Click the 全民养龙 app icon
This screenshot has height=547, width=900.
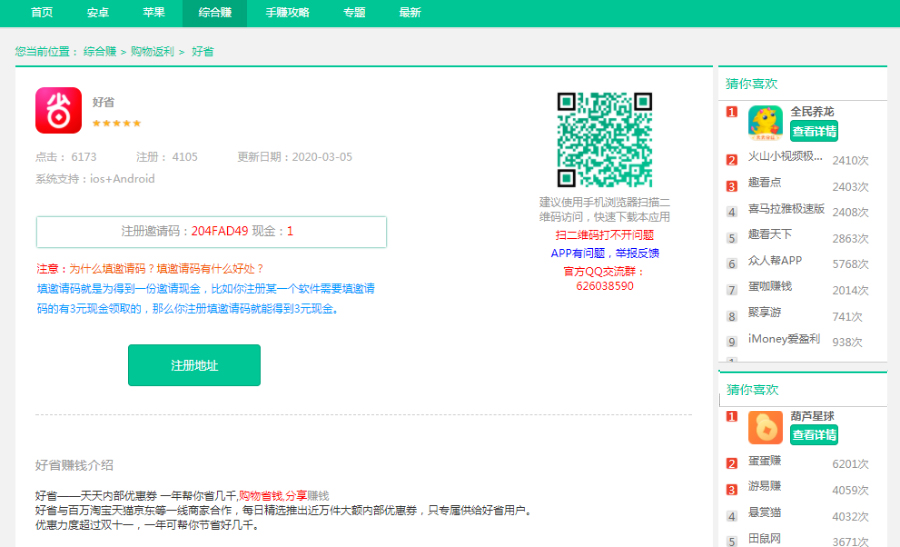pos(765,122)
